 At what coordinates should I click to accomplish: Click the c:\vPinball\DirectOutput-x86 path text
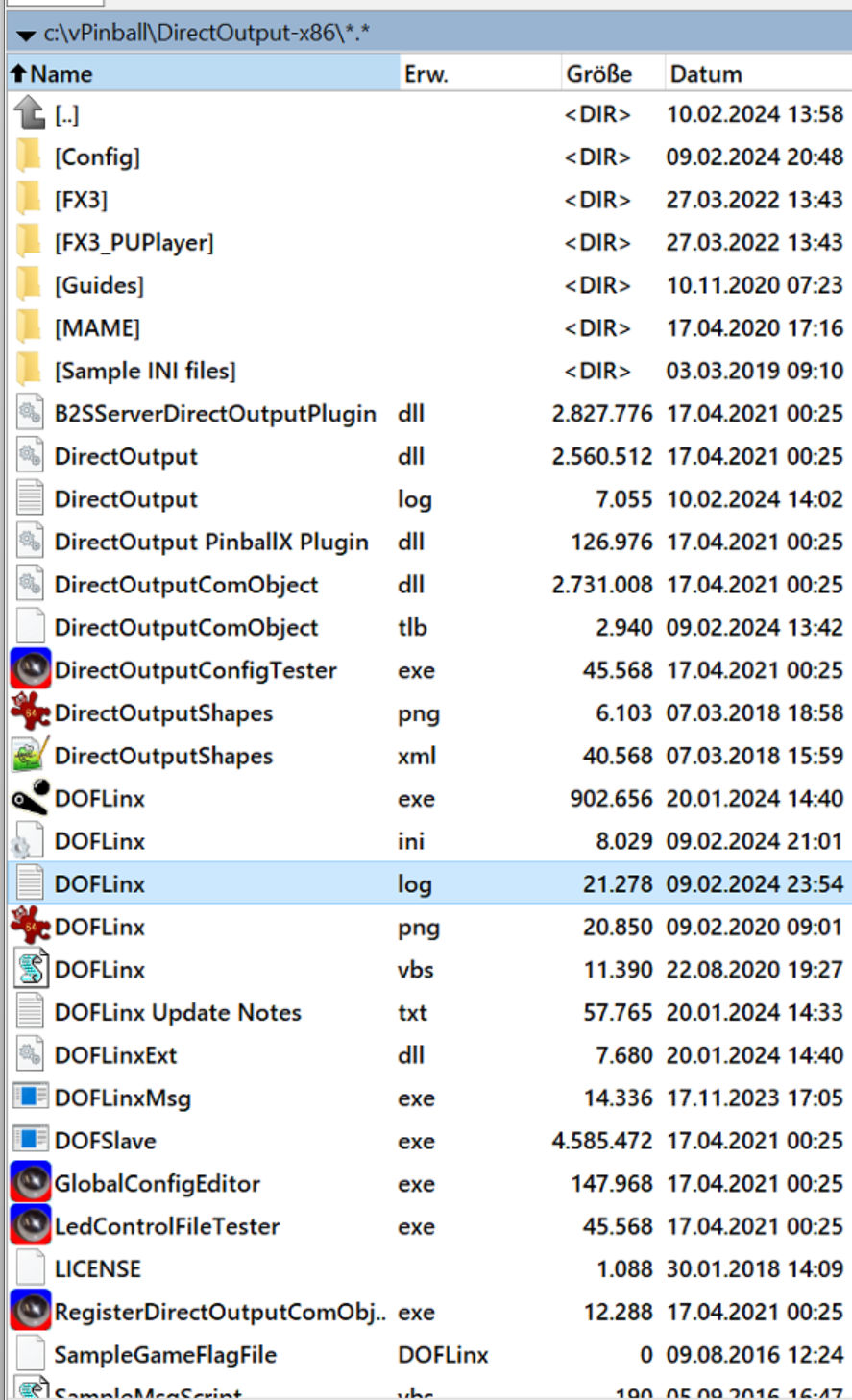[x=207, y=34]
